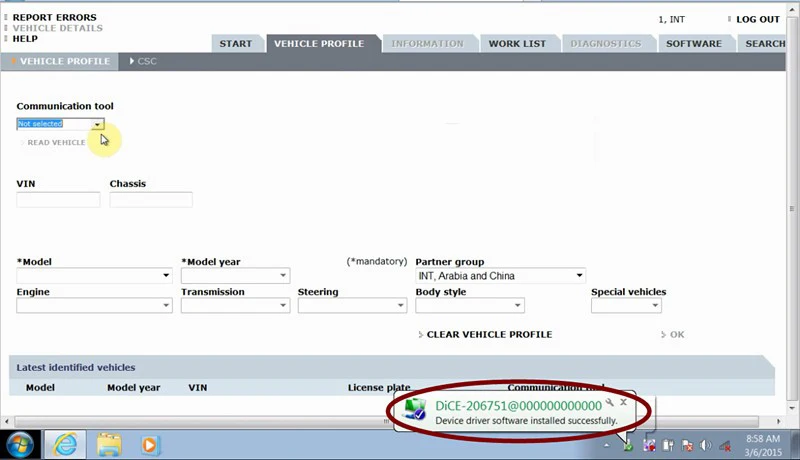Click the horizontal scrollbar right arrow

click(x=779, y=421)
